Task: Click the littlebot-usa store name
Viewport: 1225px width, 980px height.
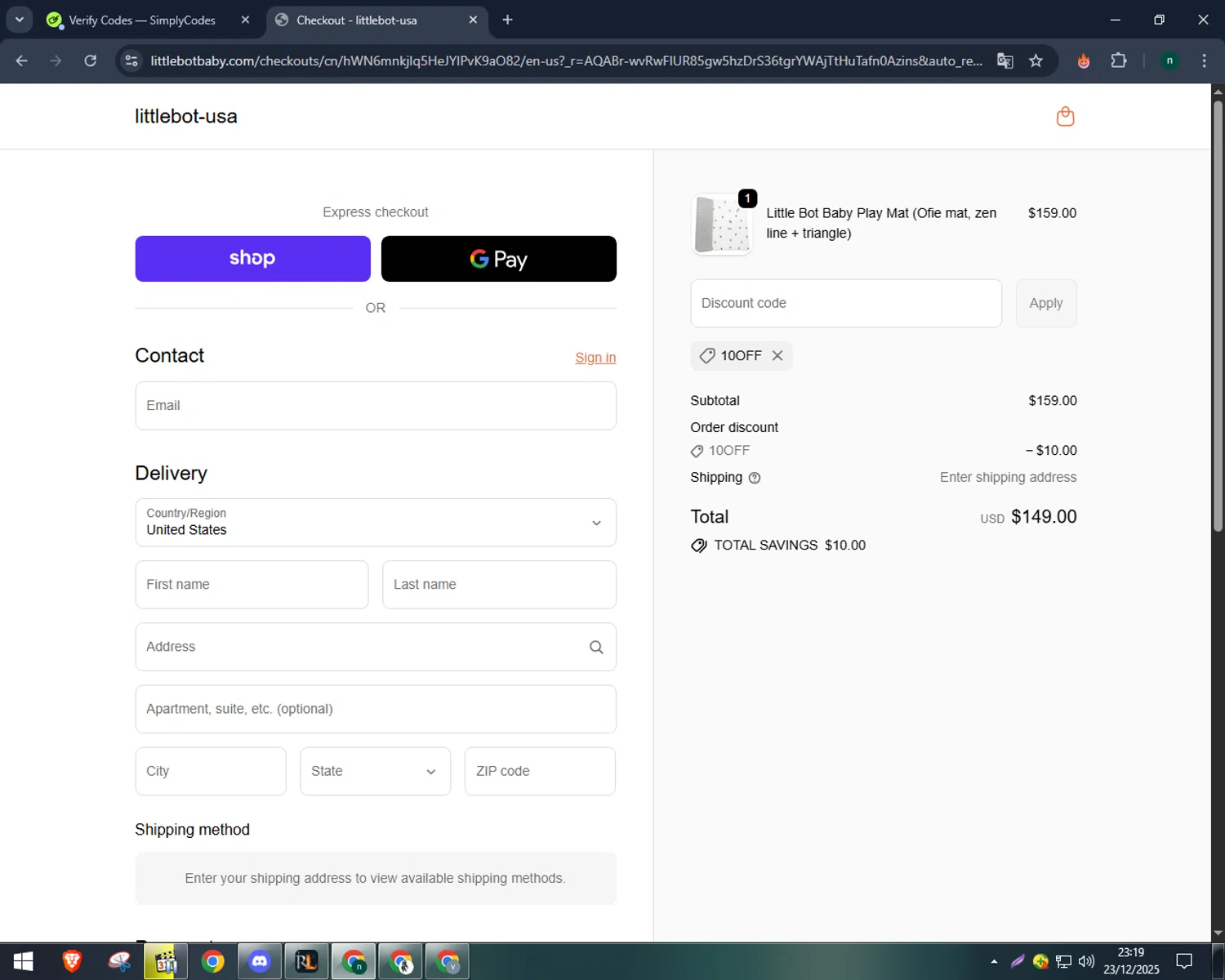Action: (x=186, y=116)
